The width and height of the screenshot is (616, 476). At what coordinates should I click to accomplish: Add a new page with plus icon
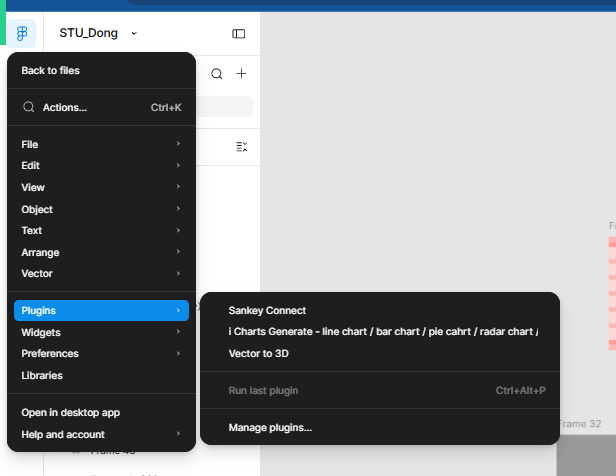pos(241,73)
